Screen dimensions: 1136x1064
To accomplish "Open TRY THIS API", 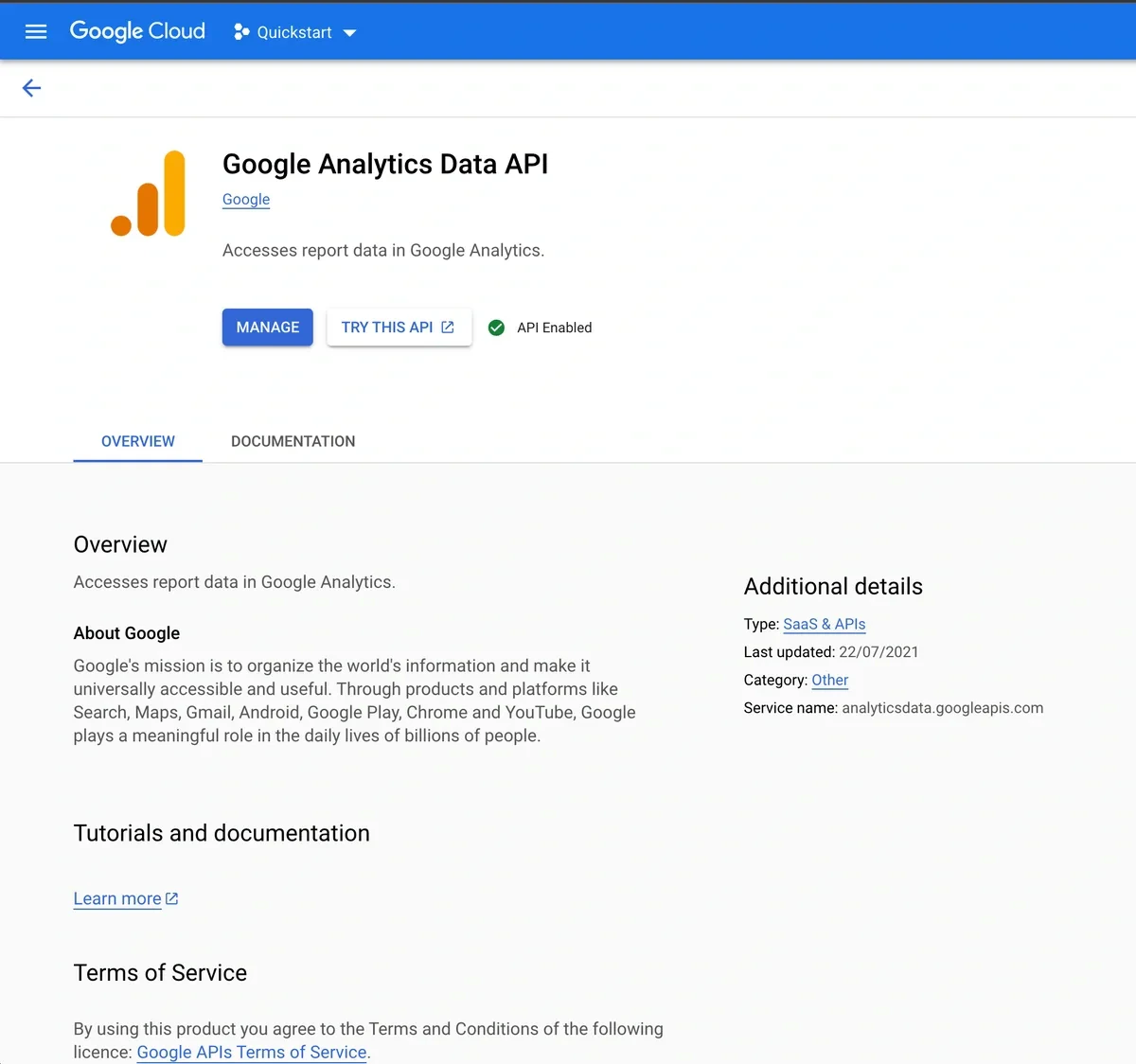I will coord(388,327).
